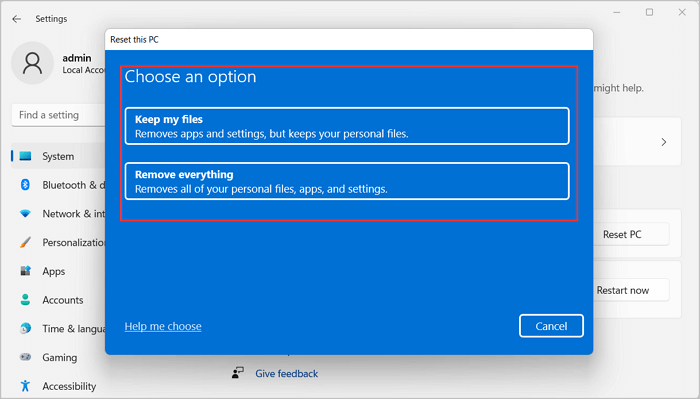Close the Settings window
This screenshot has width=700, height=399.
pos(682,12)
